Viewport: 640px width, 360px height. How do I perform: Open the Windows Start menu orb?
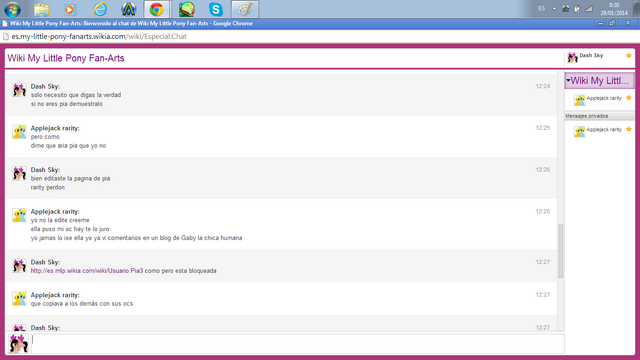click(x=12, y=9)
